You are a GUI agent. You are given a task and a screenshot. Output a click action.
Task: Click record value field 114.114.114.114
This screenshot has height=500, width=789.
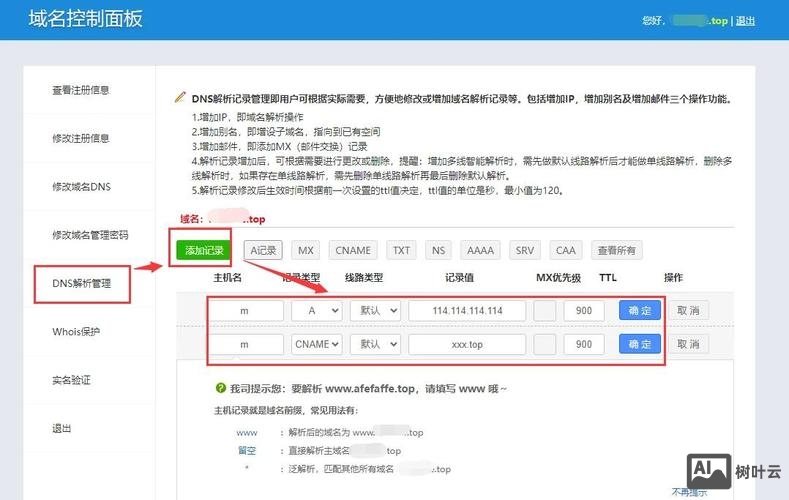coord(467,311)
